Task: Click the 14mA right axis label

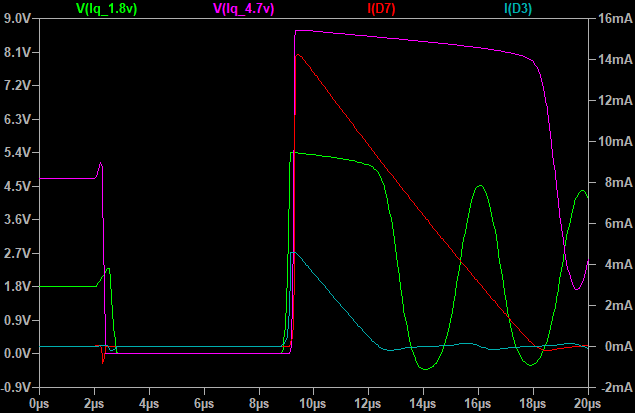Action: [x=615, y=60]
